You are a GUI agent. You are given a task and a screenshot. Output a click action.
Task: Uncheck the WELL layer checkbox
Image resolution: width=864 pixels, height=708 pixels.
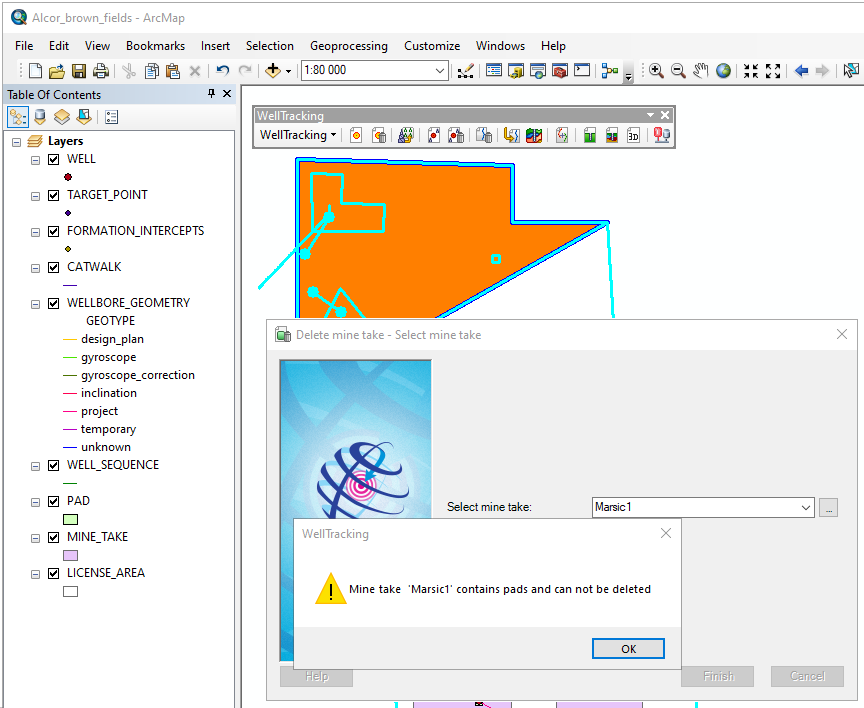tap(53, 160)
